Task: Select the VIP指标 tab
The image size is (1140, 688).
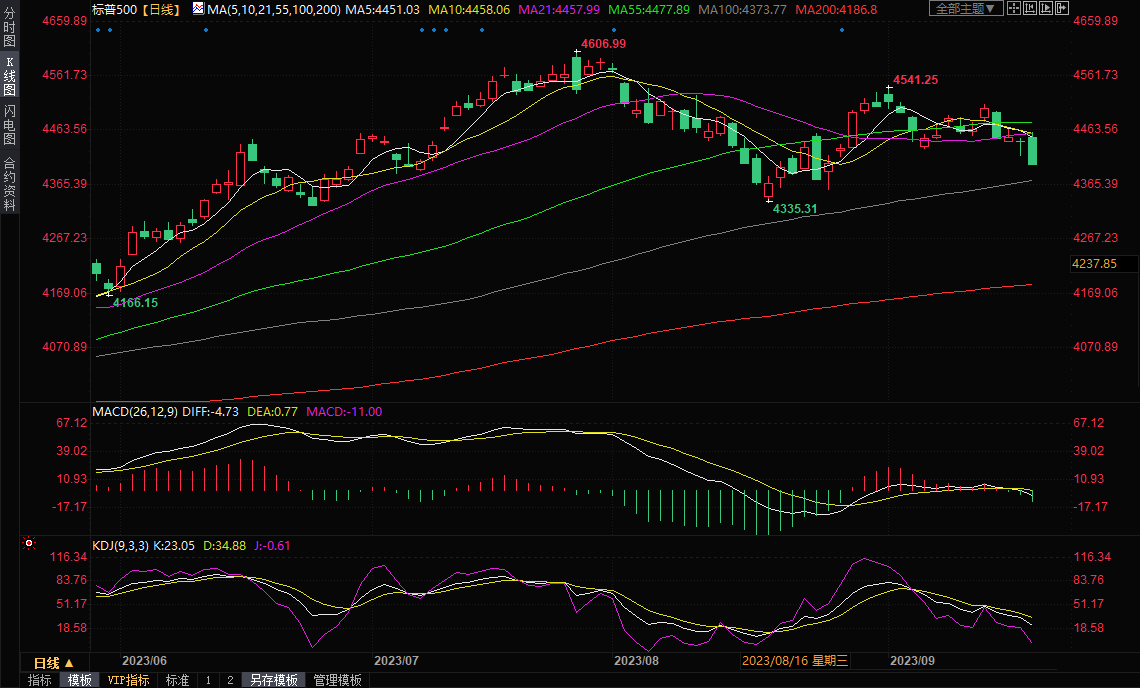Action: point(128,680)
